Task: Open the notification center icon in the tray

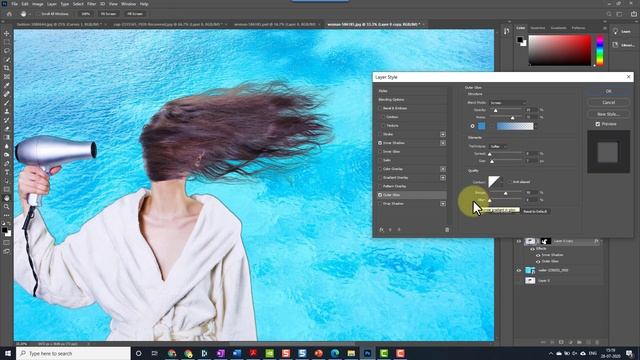Action: pos(629,353)
